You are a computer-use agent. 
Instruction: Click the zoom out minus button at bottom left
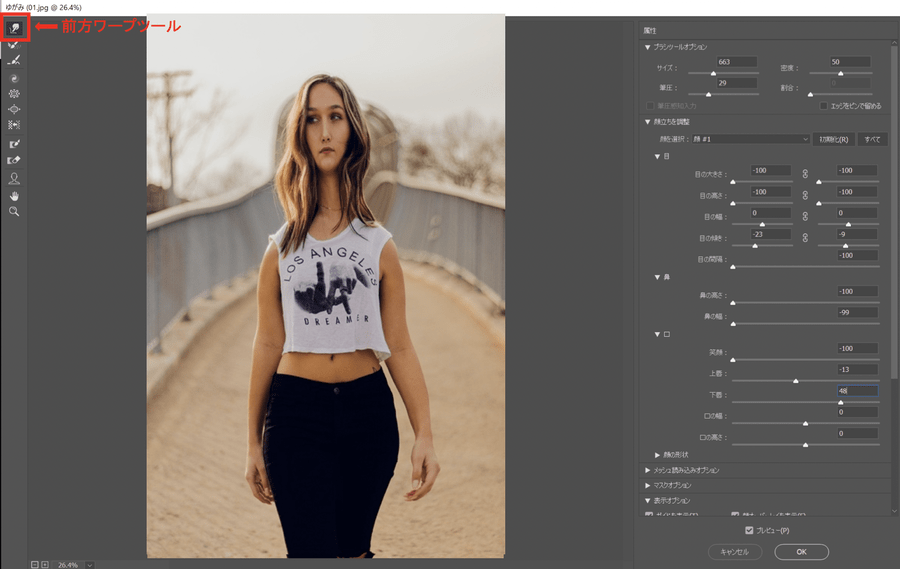click(x=34, y=565)
